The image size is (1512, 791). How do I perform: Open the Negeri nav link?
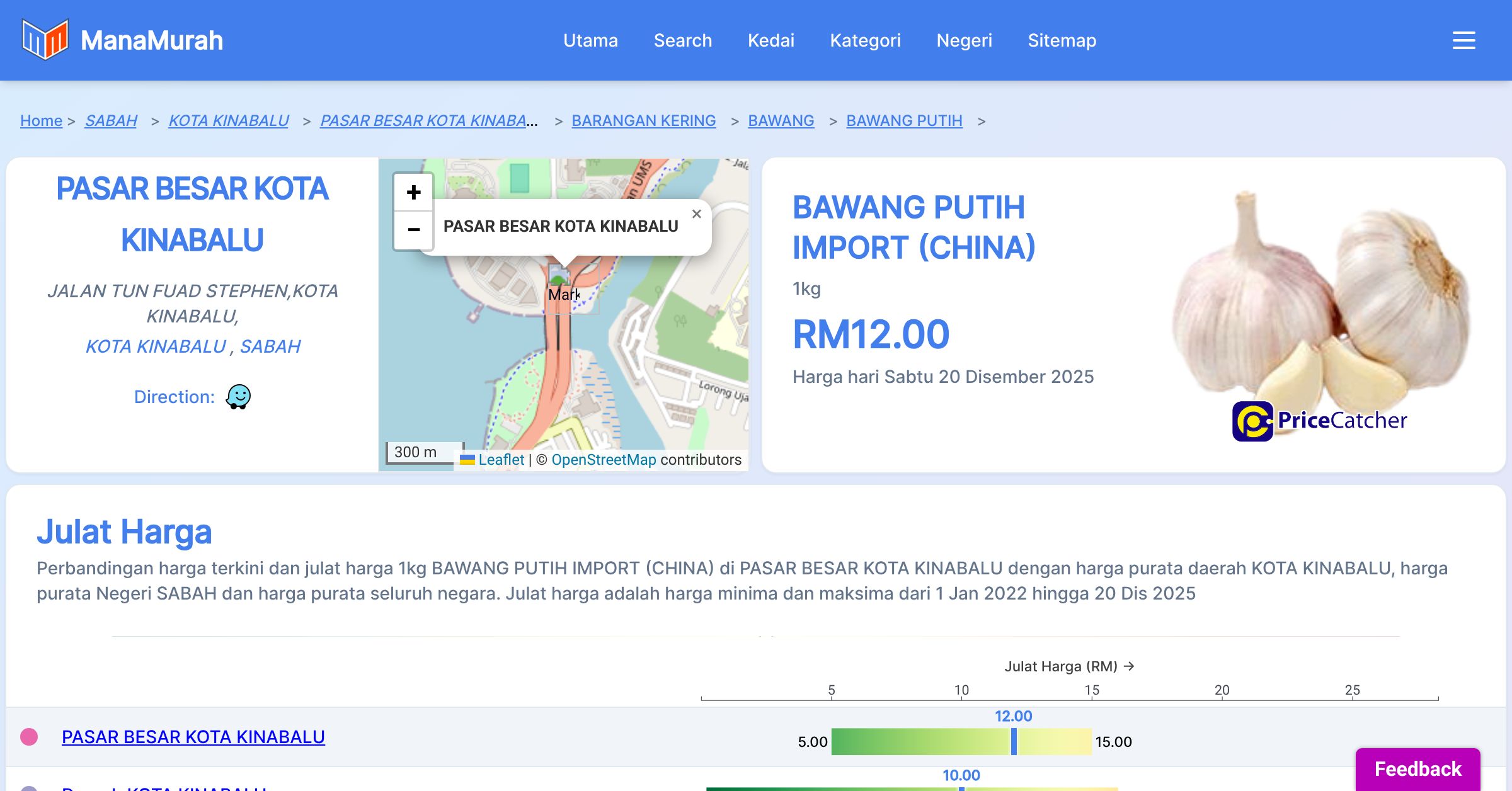(964, 40)
